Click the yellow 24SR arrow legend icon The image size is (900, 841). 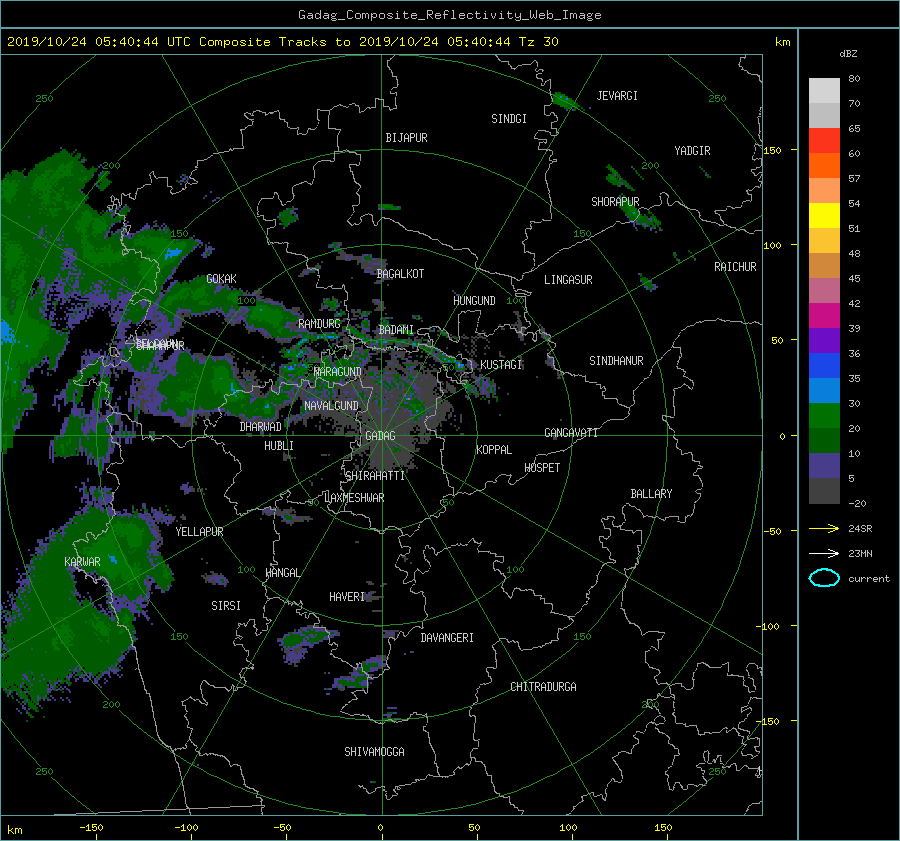click(824, 529)
